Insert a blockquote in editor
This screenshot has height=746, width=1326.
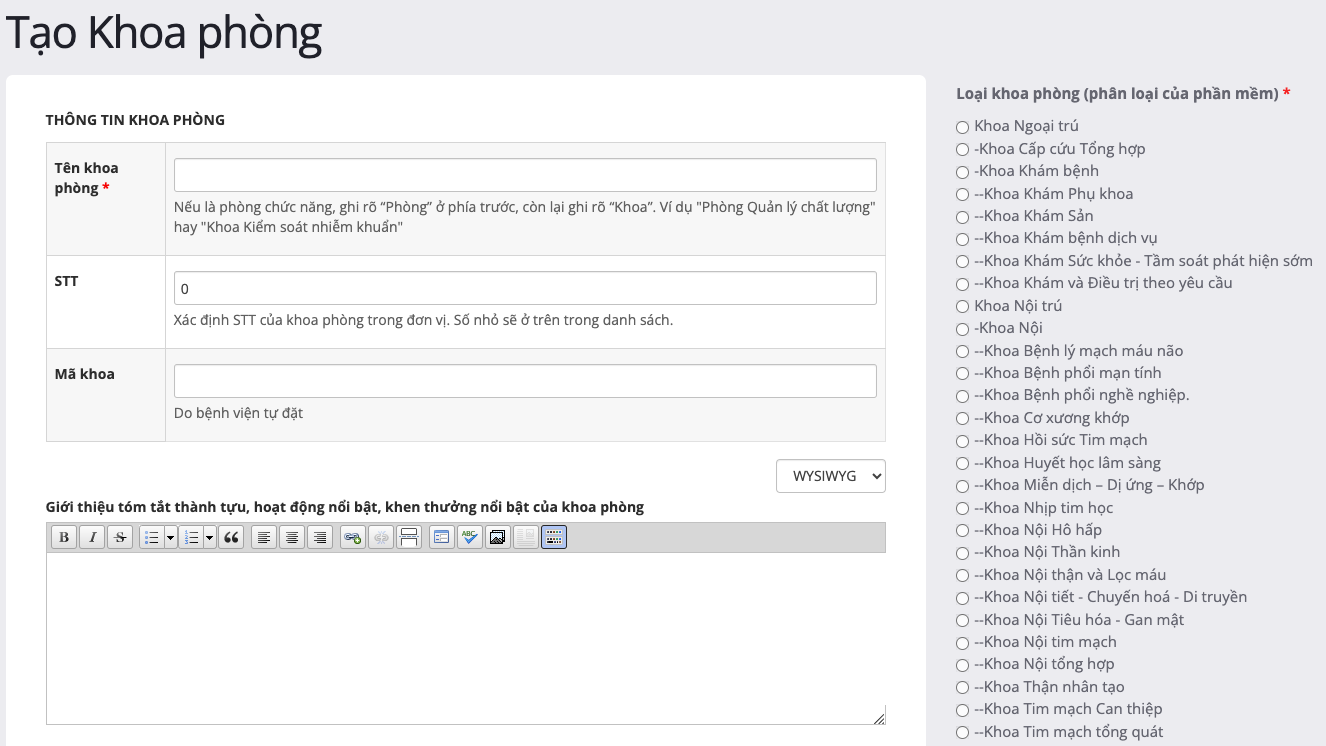click(x=231, y=538)
